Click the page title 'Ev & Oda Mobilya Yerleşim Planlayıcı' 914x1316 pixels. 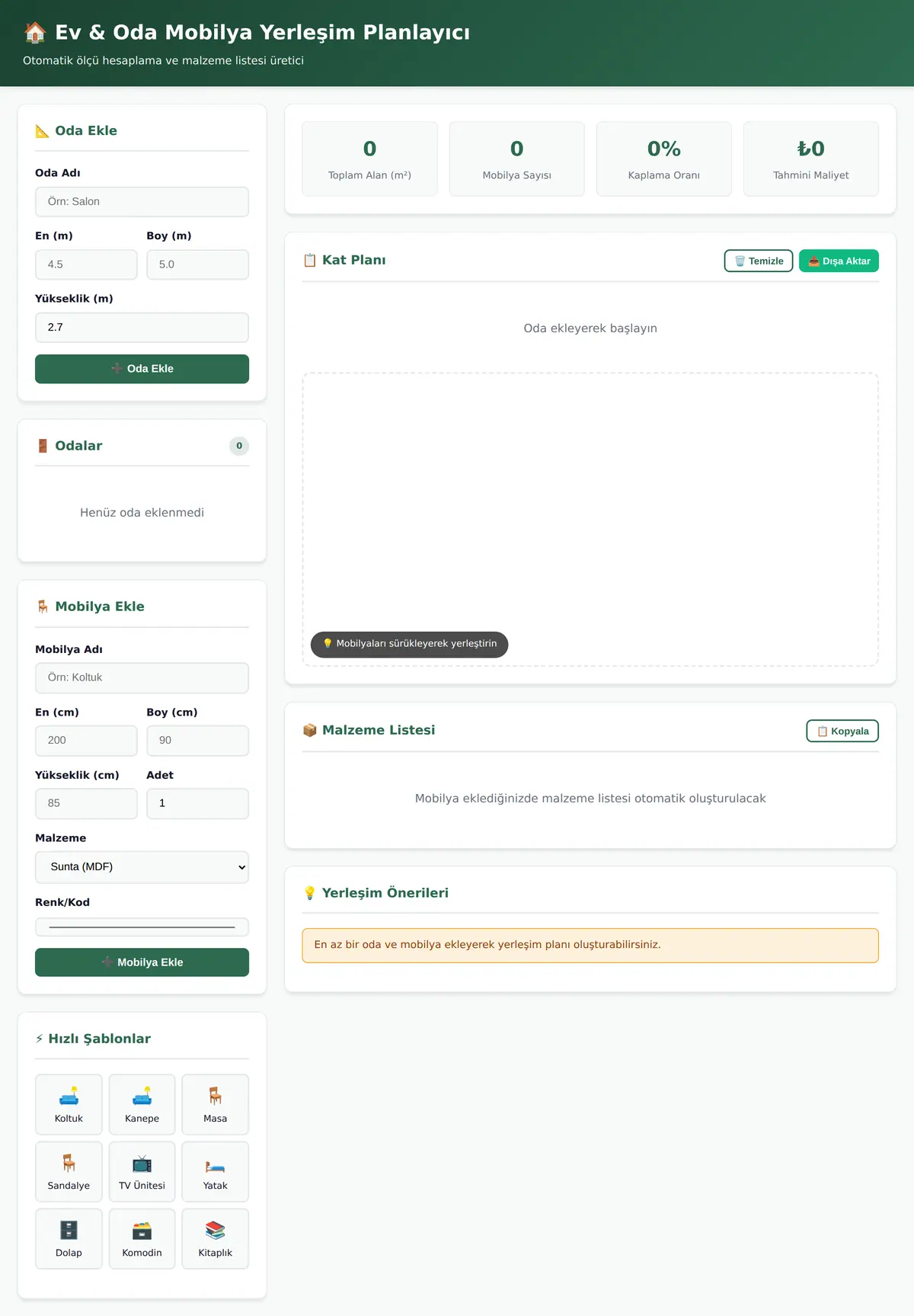263,32
